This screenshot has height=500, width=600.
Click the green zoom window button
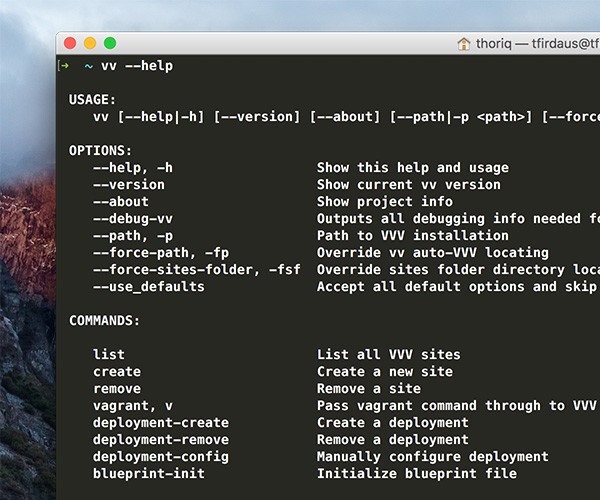point(110,43)
